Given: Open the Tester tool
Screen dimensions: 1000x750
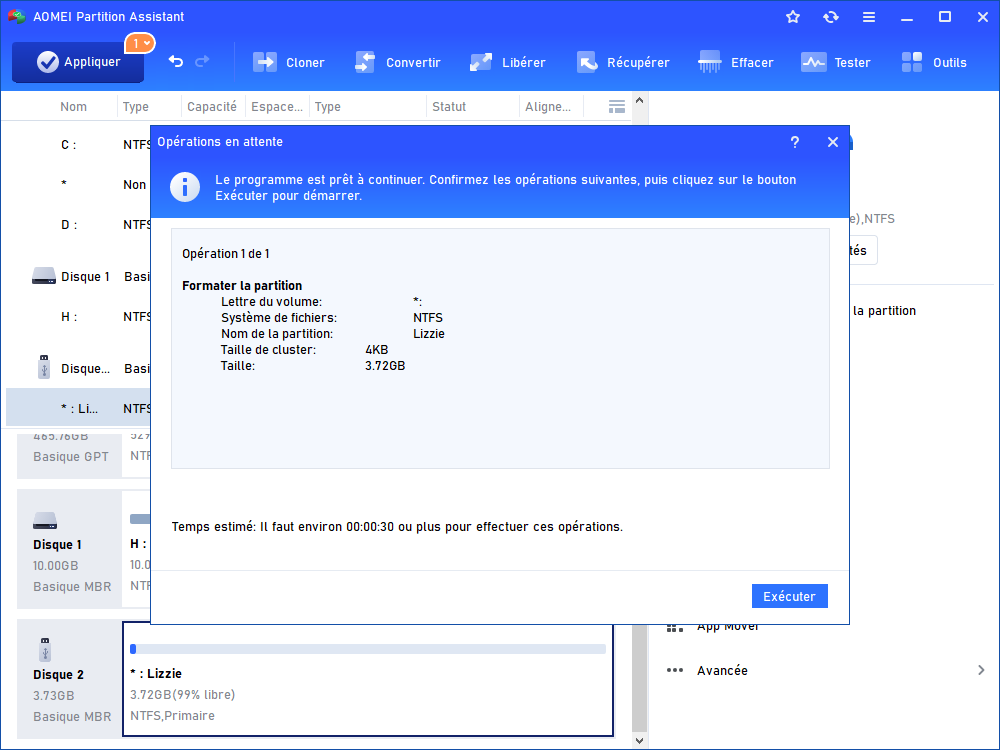Looking at the screenshot, I should pyautogui.click(x=836, y=61).
